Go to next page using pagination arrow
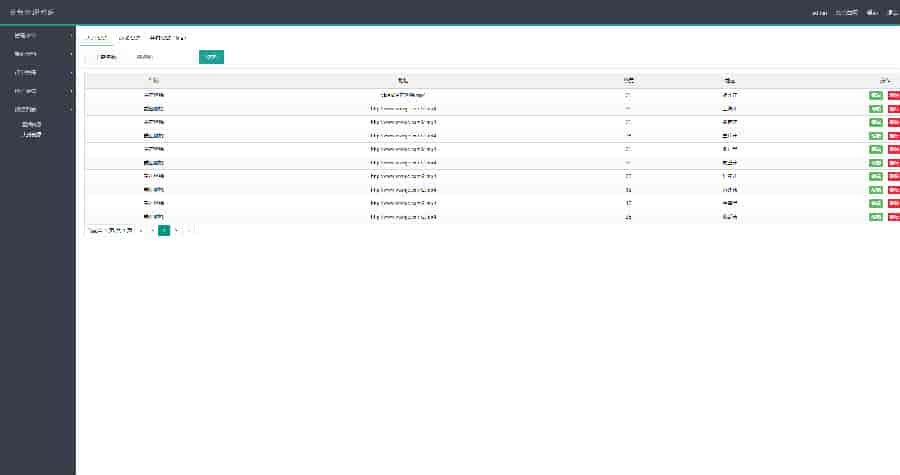The height and width of the screenshot is (475, 900). (177, 230)
